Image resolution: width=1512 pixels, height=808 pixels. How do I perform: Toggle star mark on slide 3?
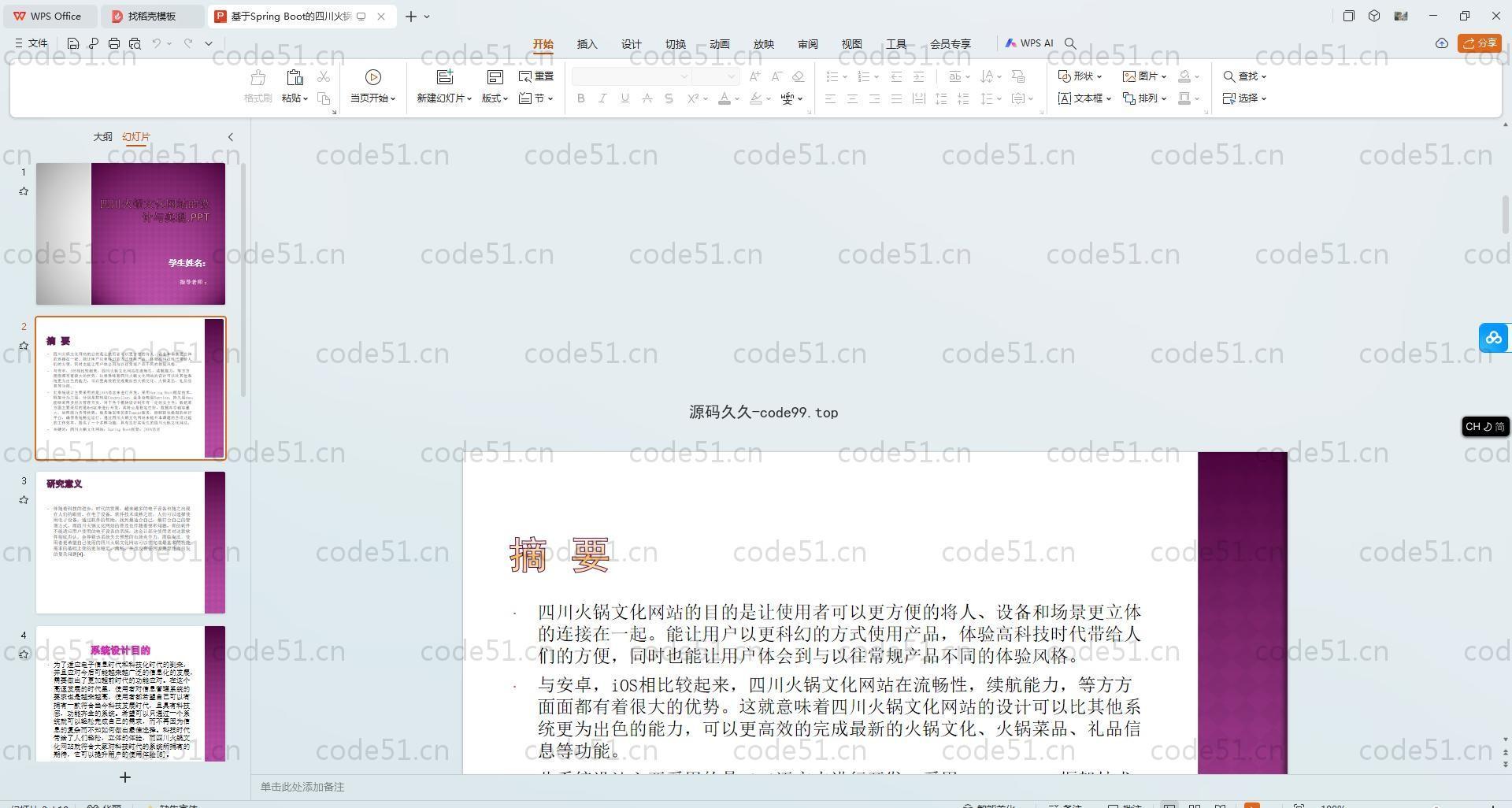(x=24, y=500)
